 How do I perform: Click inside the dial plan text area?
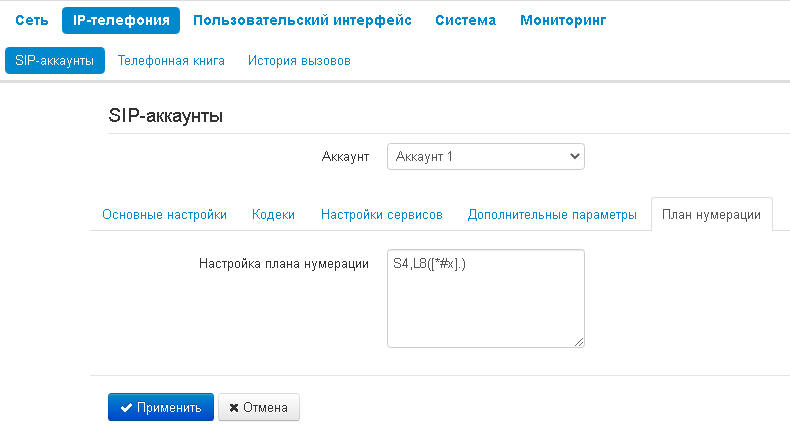[486, 299]
